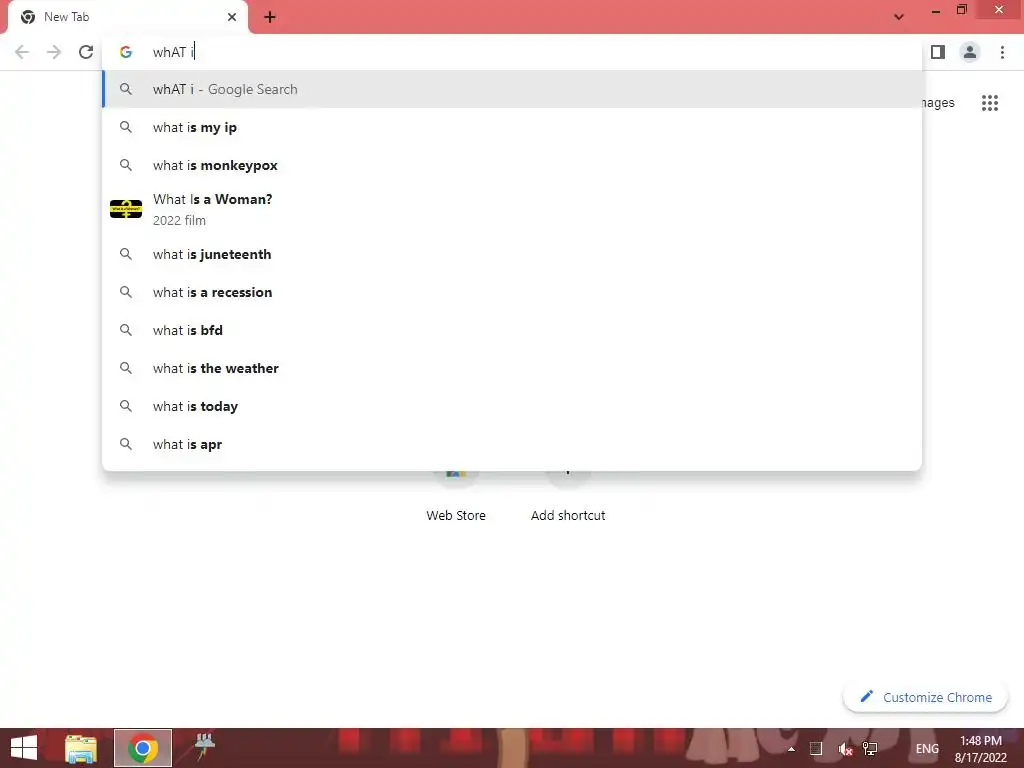The height and width of the screenshot is (768, 1024).
Task: Select 'whAT i - Google Search' suggestion
Action: click(512, 89)
